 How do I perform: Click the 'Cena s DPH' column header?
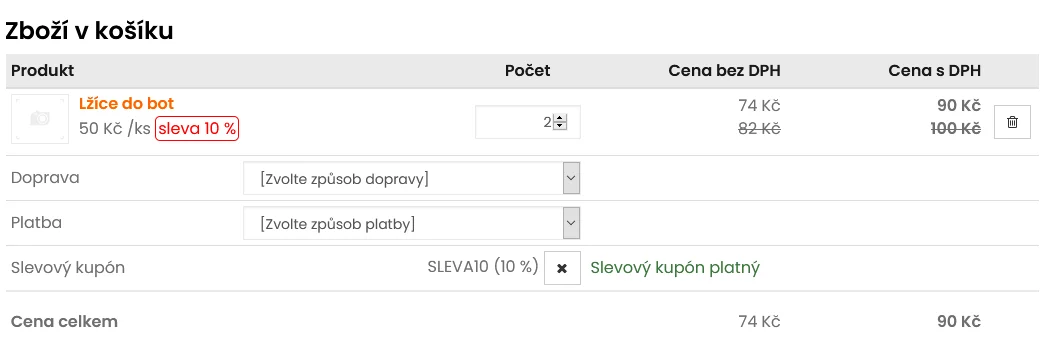click(934, 71)
